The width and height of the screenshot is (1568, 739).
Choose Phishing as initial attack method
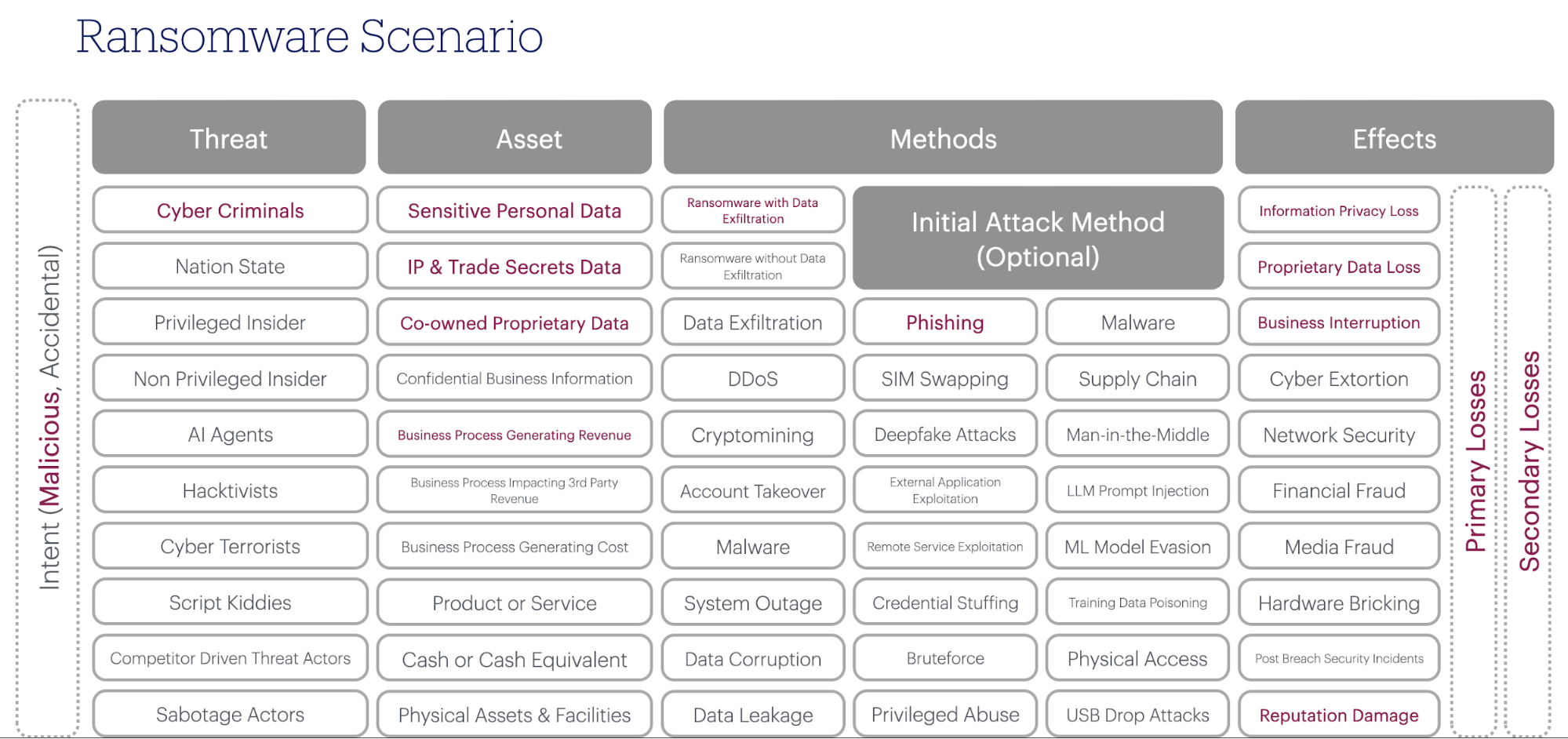944,322
